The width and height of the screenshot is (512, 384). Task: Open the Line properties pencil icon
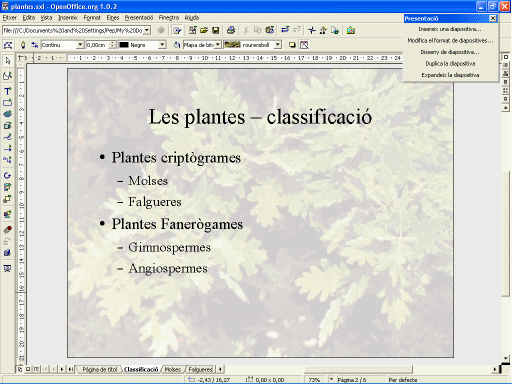(23, 45)
